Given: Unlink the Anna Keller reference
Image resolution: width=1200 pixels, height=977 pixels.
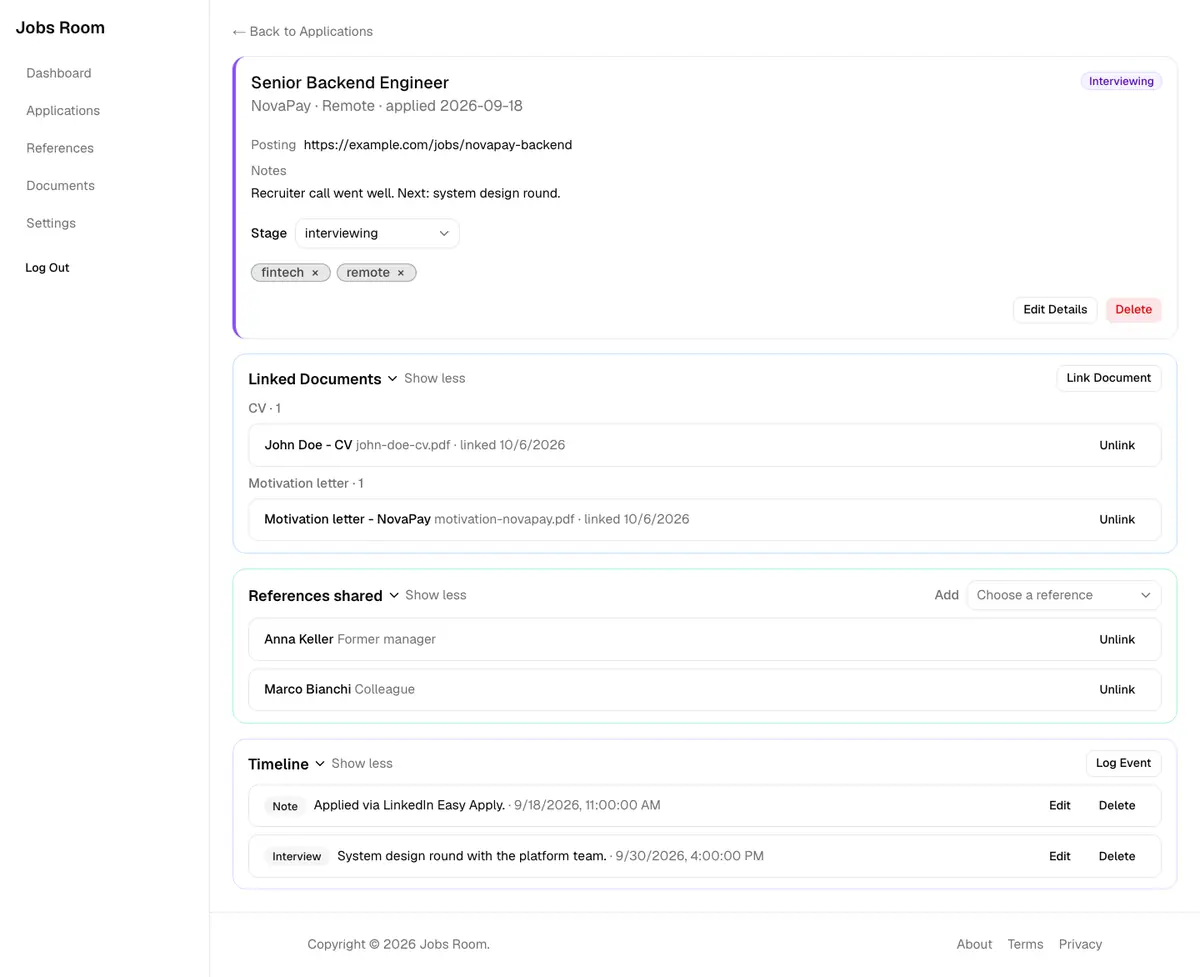Looking at the screenshot, I should click(x=1117, y=639).
